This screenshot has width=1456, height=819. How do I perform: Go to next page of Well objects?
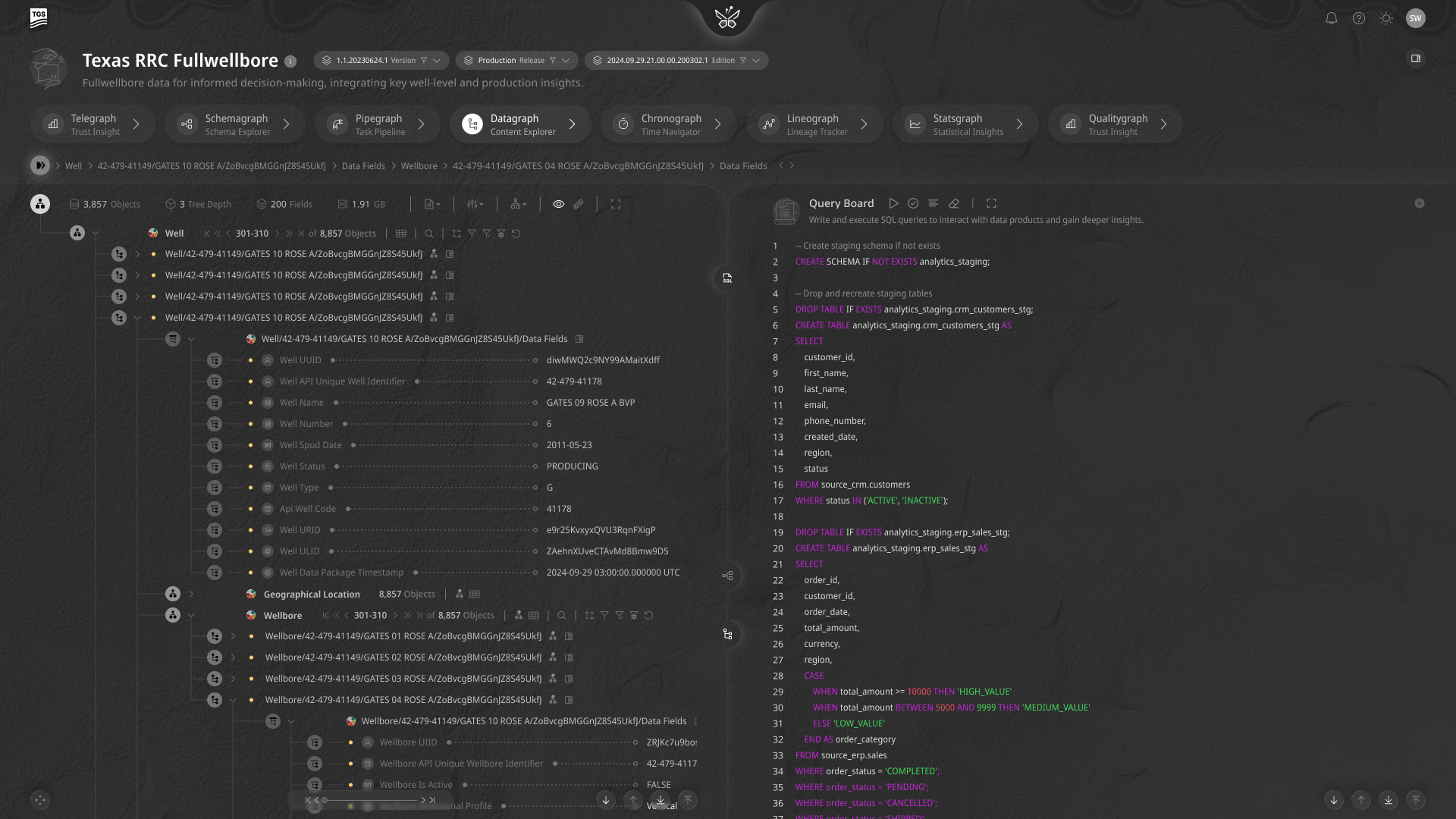point(278,234)
